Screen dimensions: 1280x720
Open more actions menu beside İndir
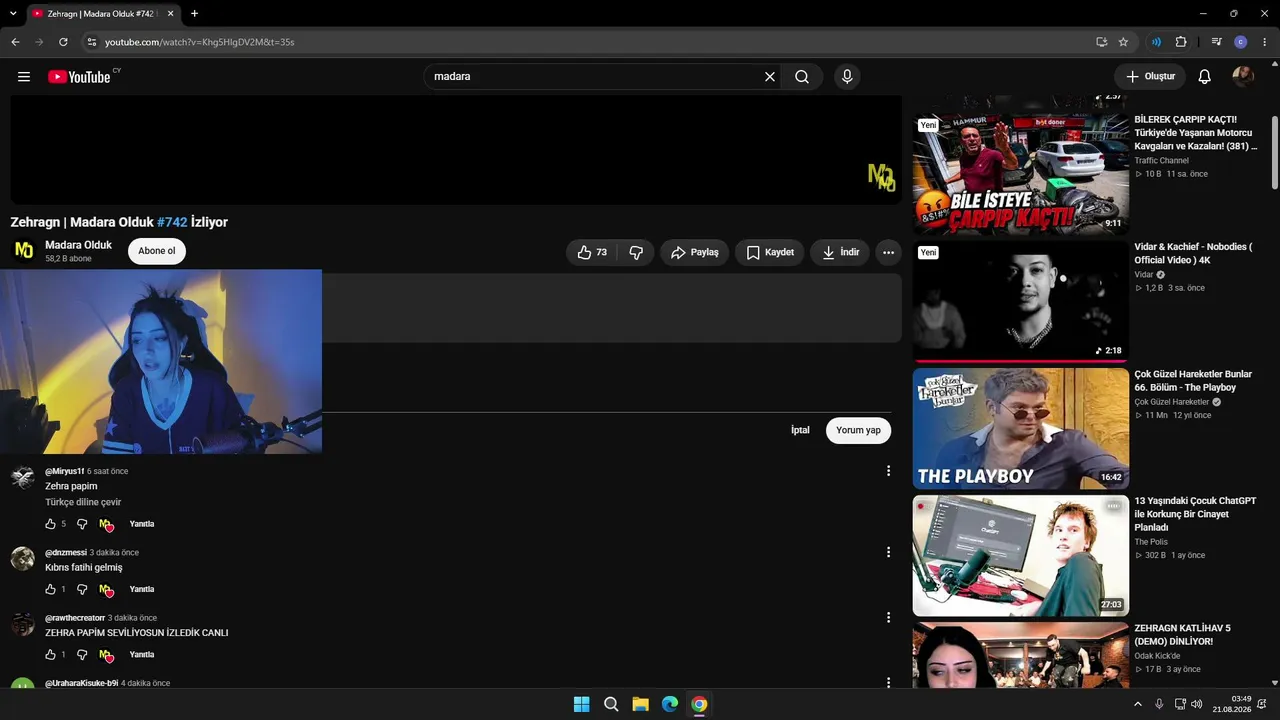[888, 253]
